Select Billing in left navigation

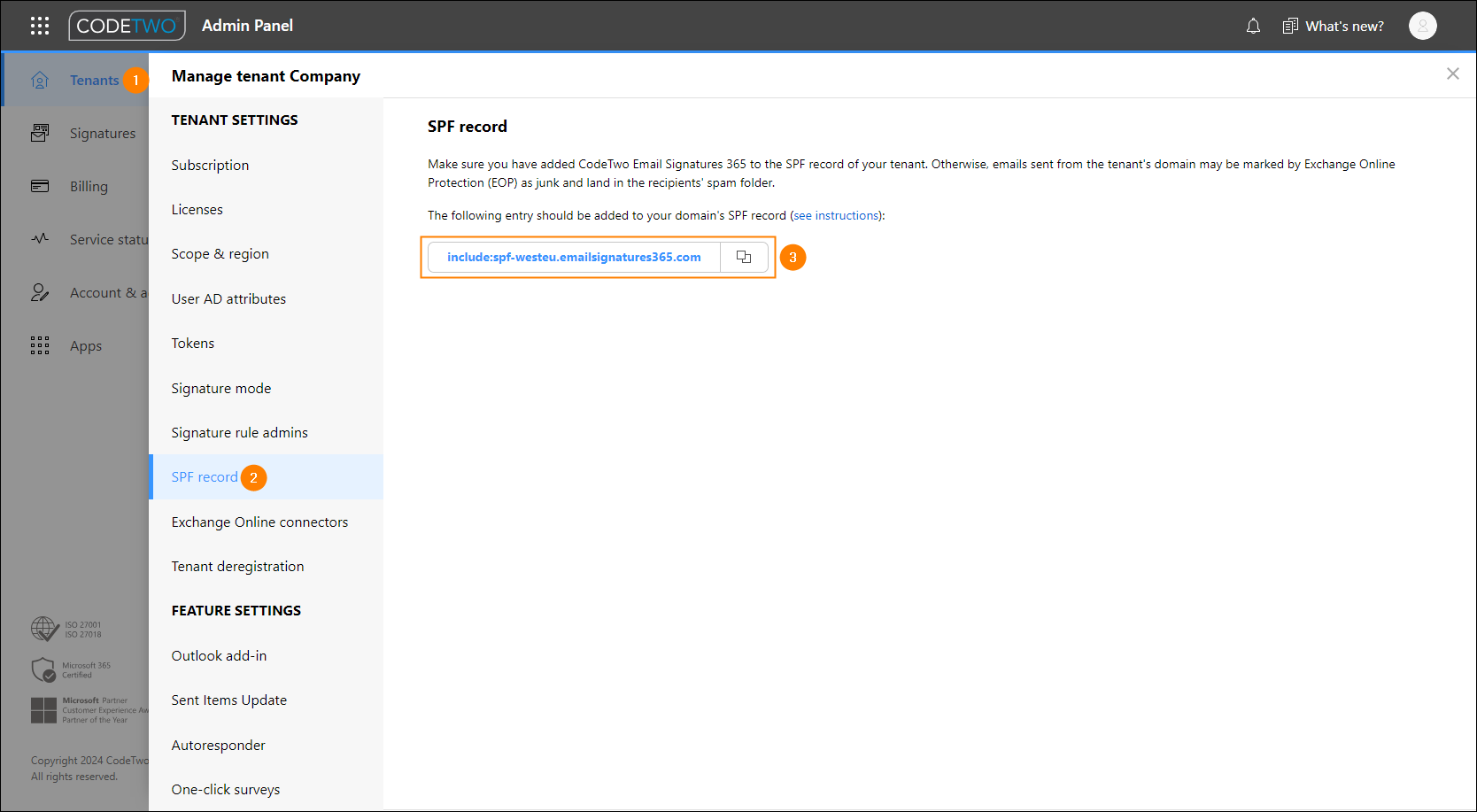(x=89, y=186)
